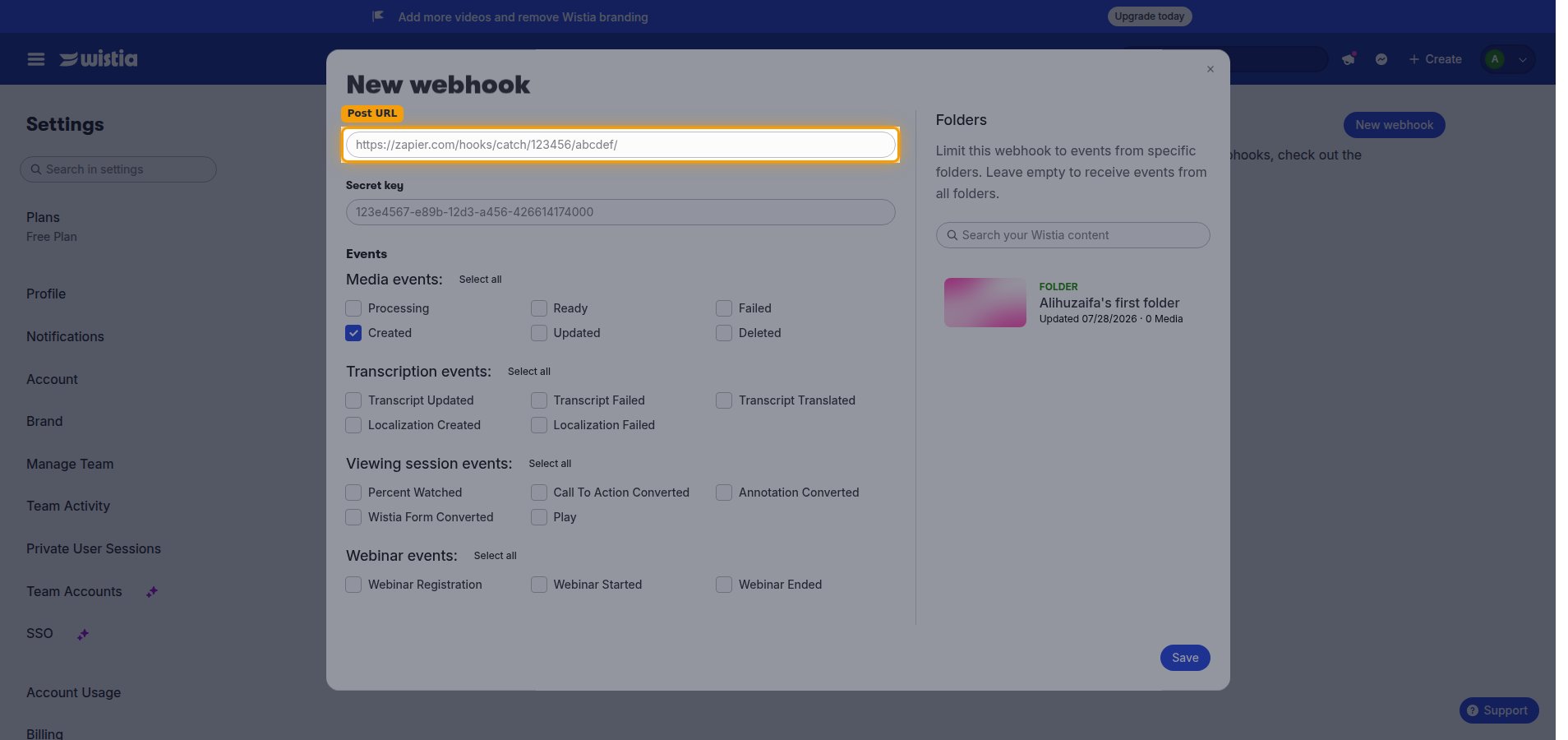
Task: Check Webinar Started event
Action: click(x=539, y=585)
